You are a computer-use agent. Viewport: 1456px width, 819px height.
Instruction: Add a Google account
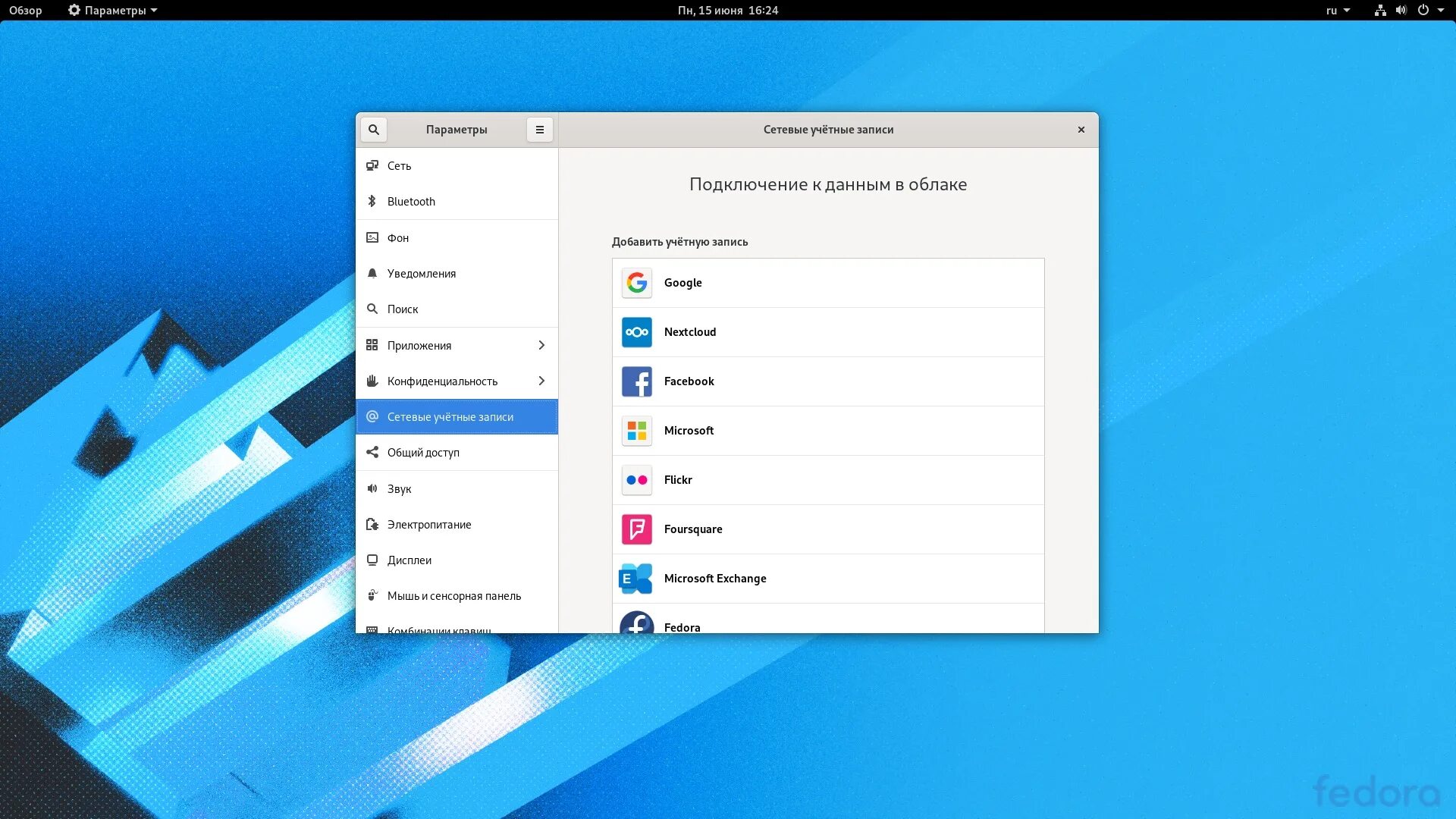[827, 283]
